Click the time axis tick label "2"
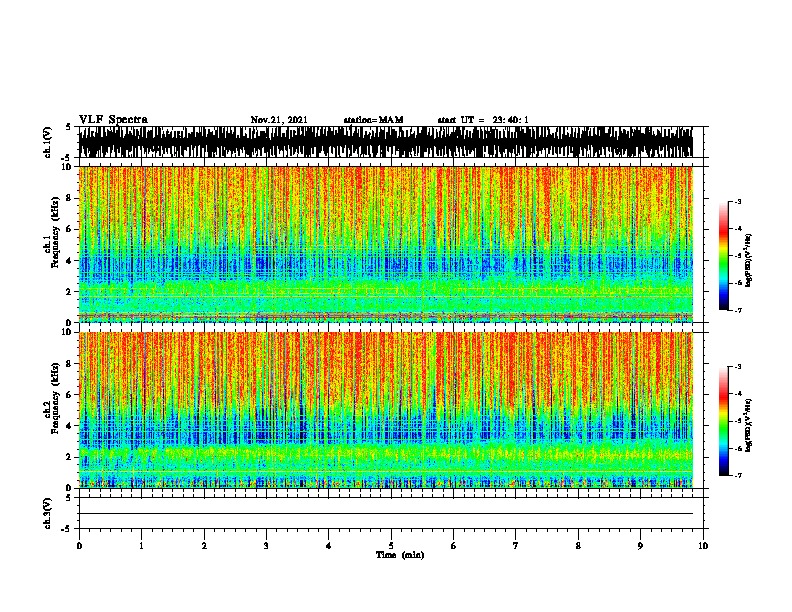The width and height of the screenshot is (792, 612). click(204, 546)
